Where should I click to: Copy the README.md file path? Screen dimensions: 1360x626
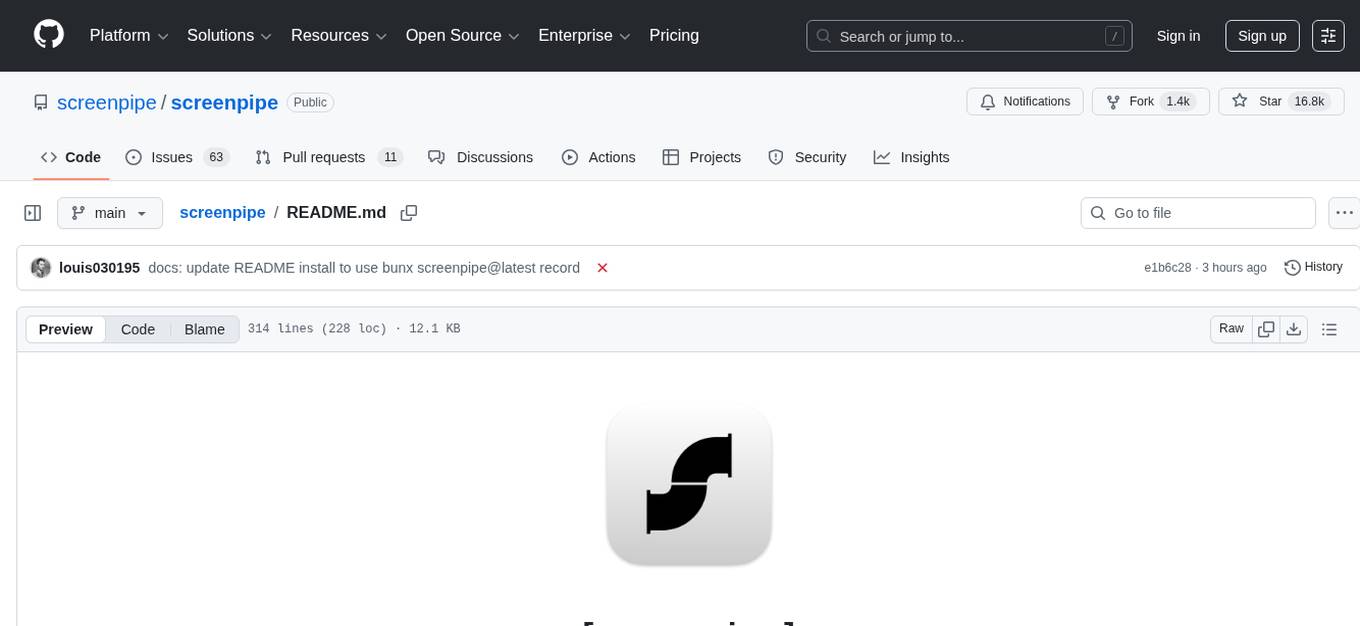tap(408, 212)
